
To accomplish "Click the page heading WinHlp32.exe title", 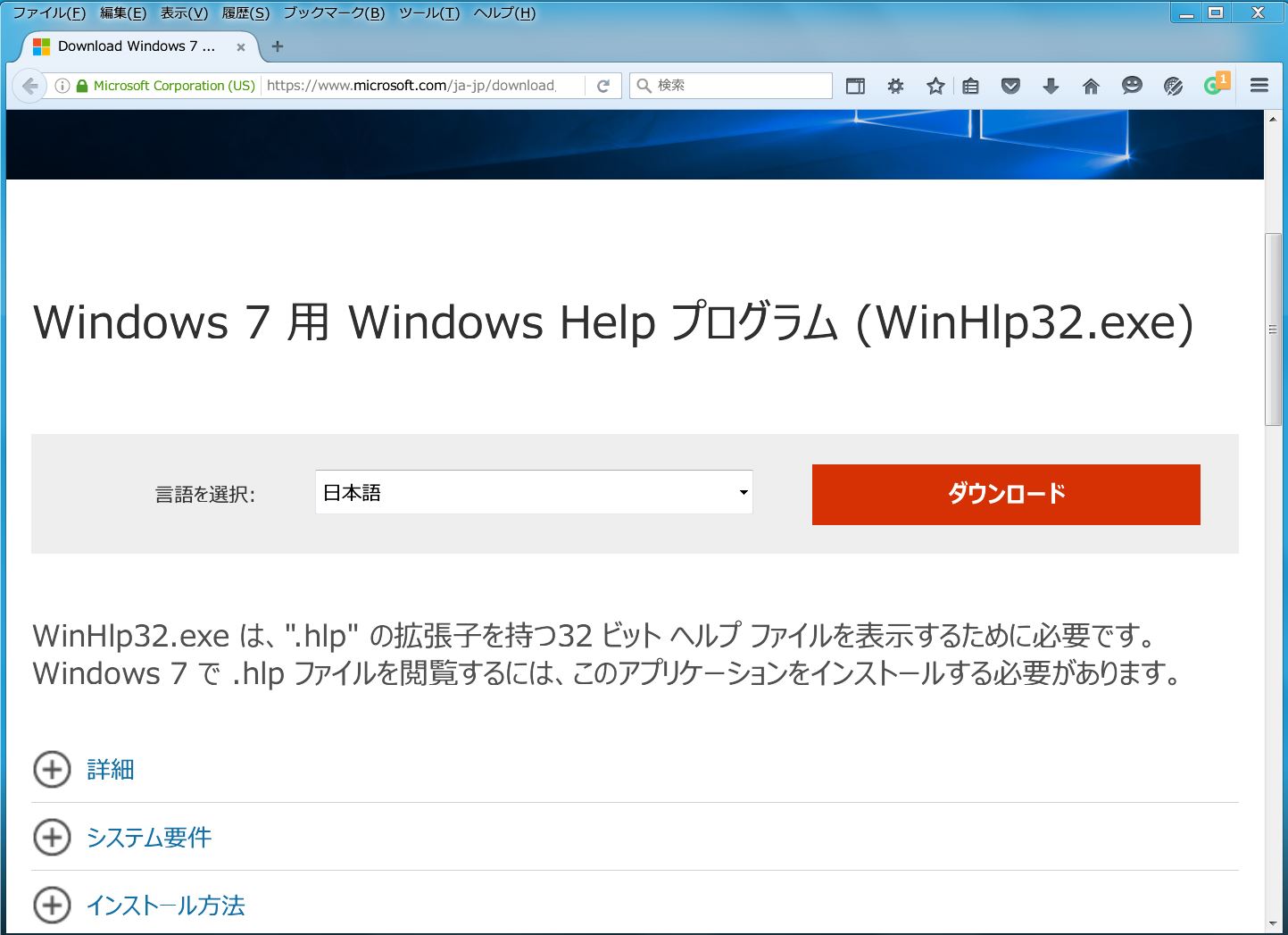I will tap(613, 322).
